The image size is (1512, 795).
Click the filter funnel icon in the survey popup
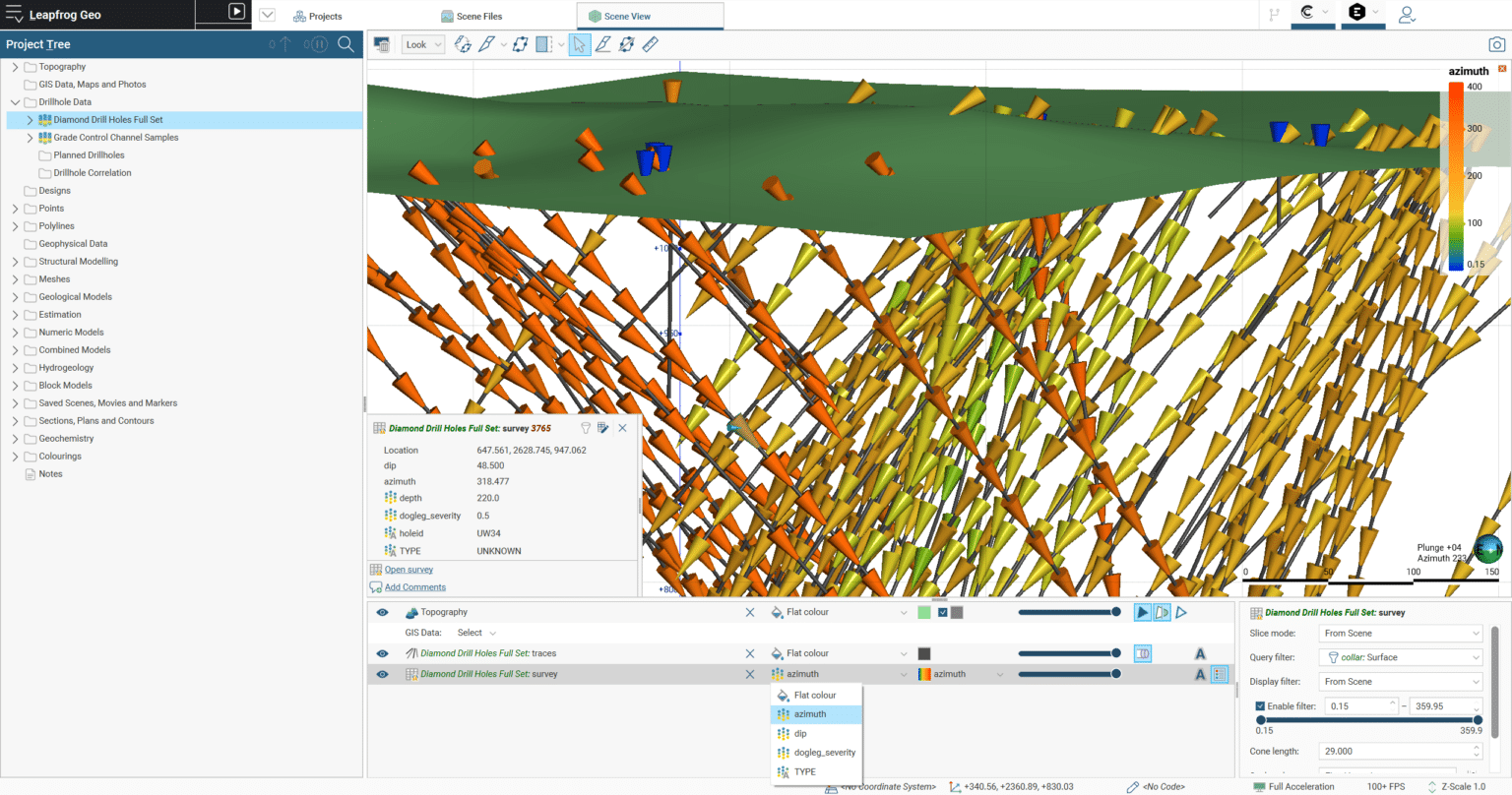[587, 428]
